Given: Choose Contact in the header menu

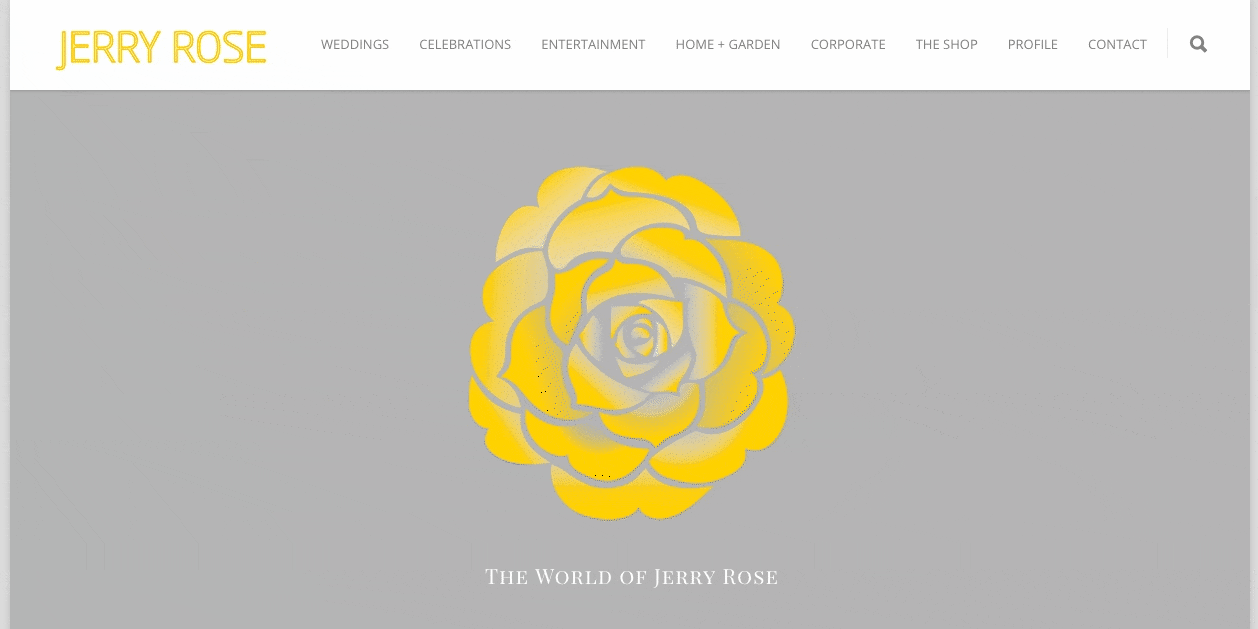Looking at the screenshot, I should (x=1117, y=45).
